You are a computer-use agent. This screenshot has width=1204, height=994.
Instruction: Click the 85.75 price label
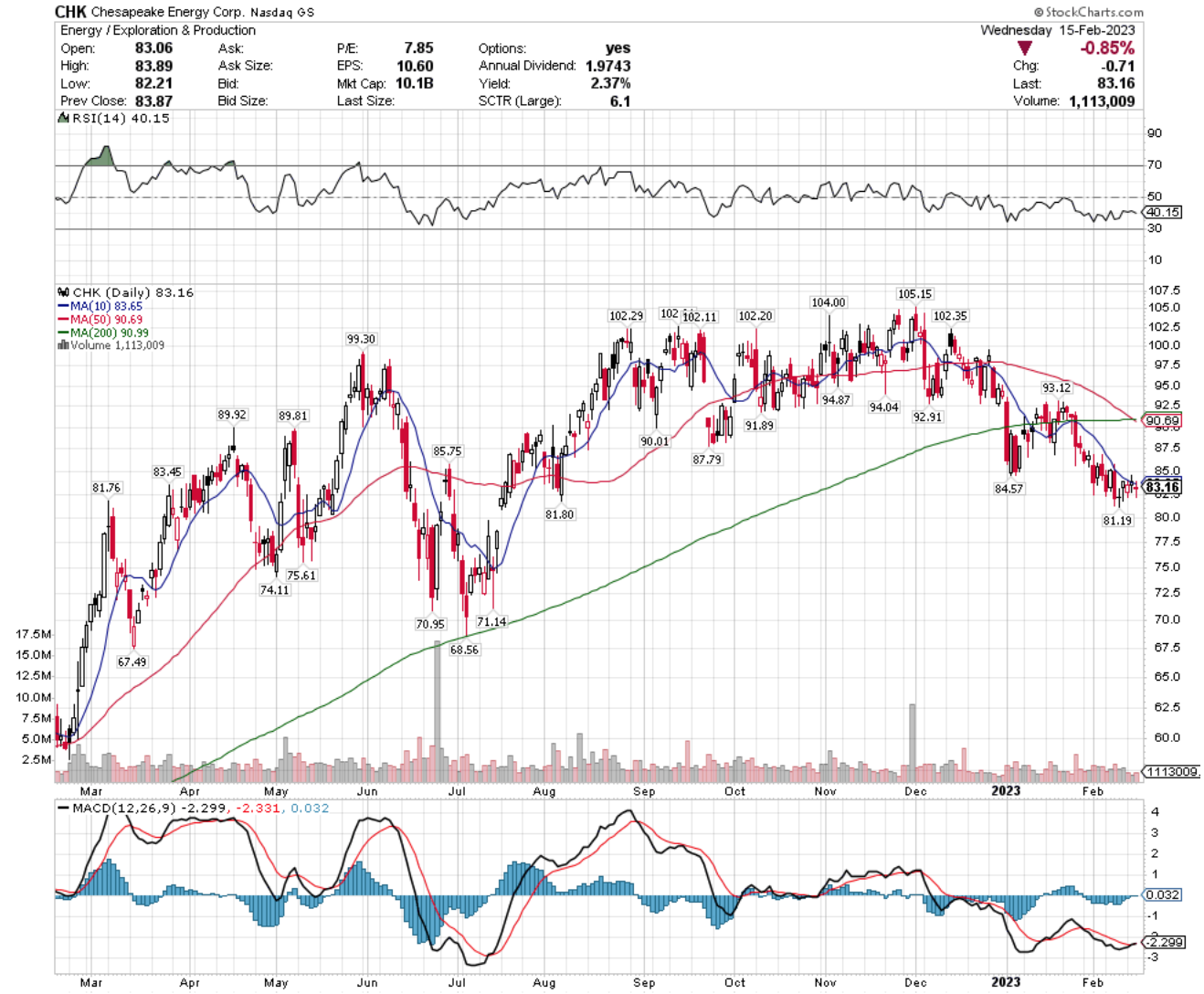coord(448,451)
